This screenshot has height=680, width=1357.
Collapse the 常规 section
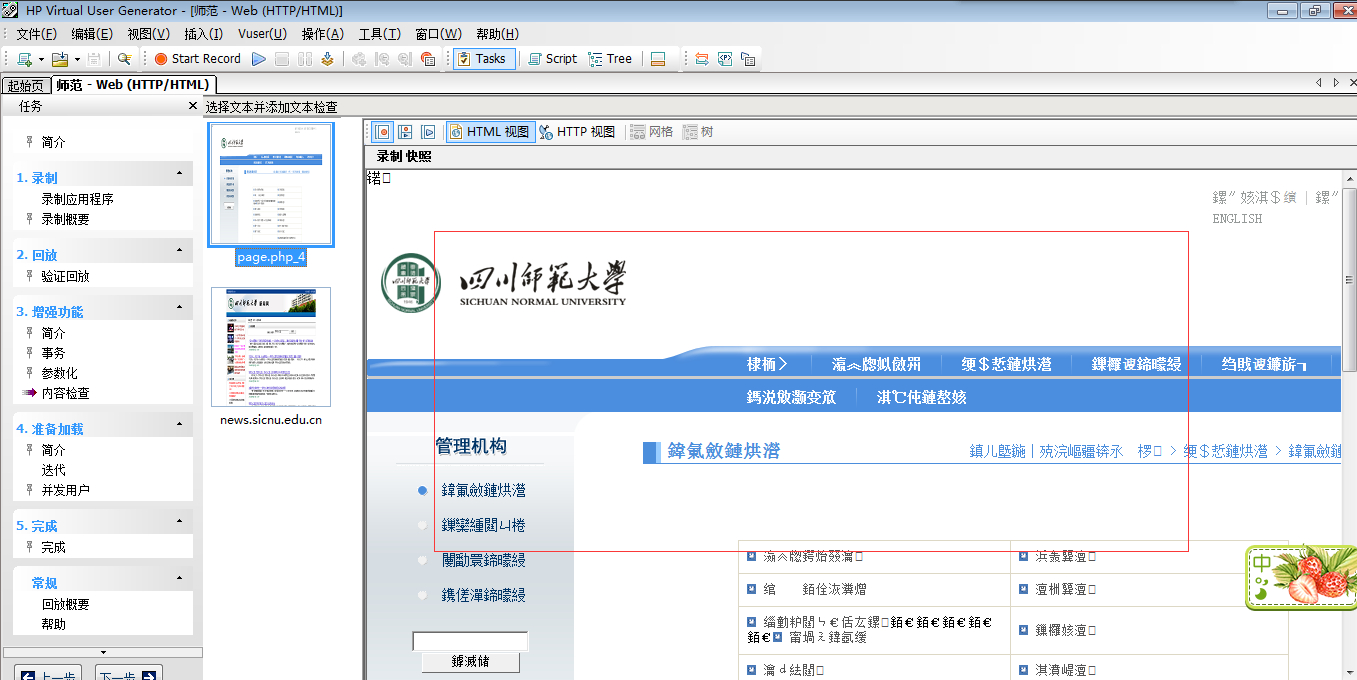tap(179, 579)
